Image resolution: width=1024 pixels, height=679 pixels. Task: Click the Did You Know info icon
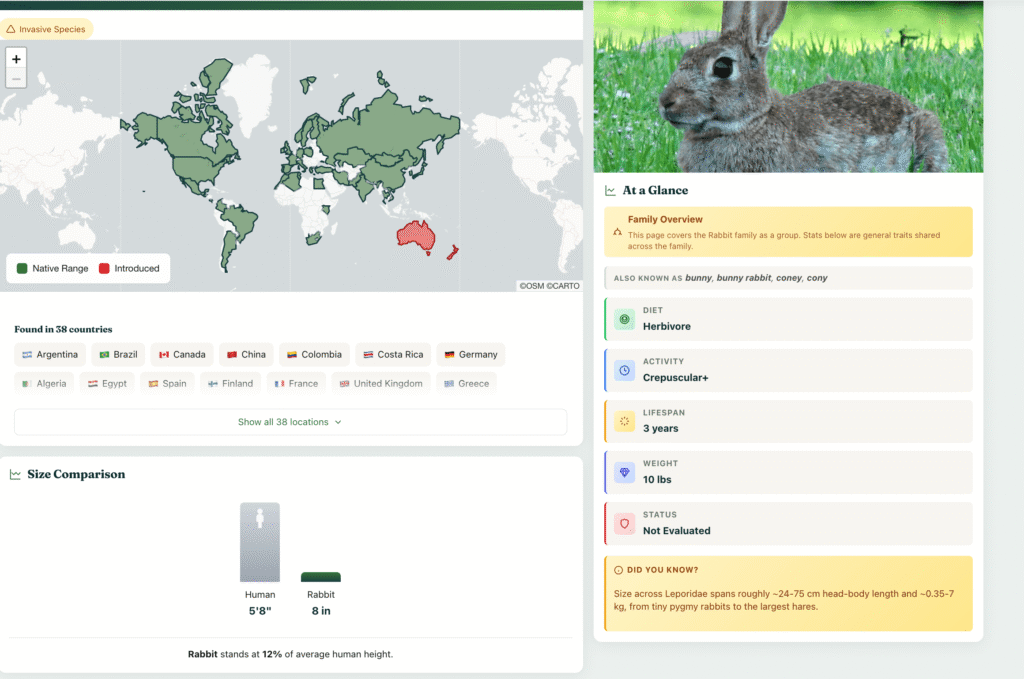coord(618,570)
